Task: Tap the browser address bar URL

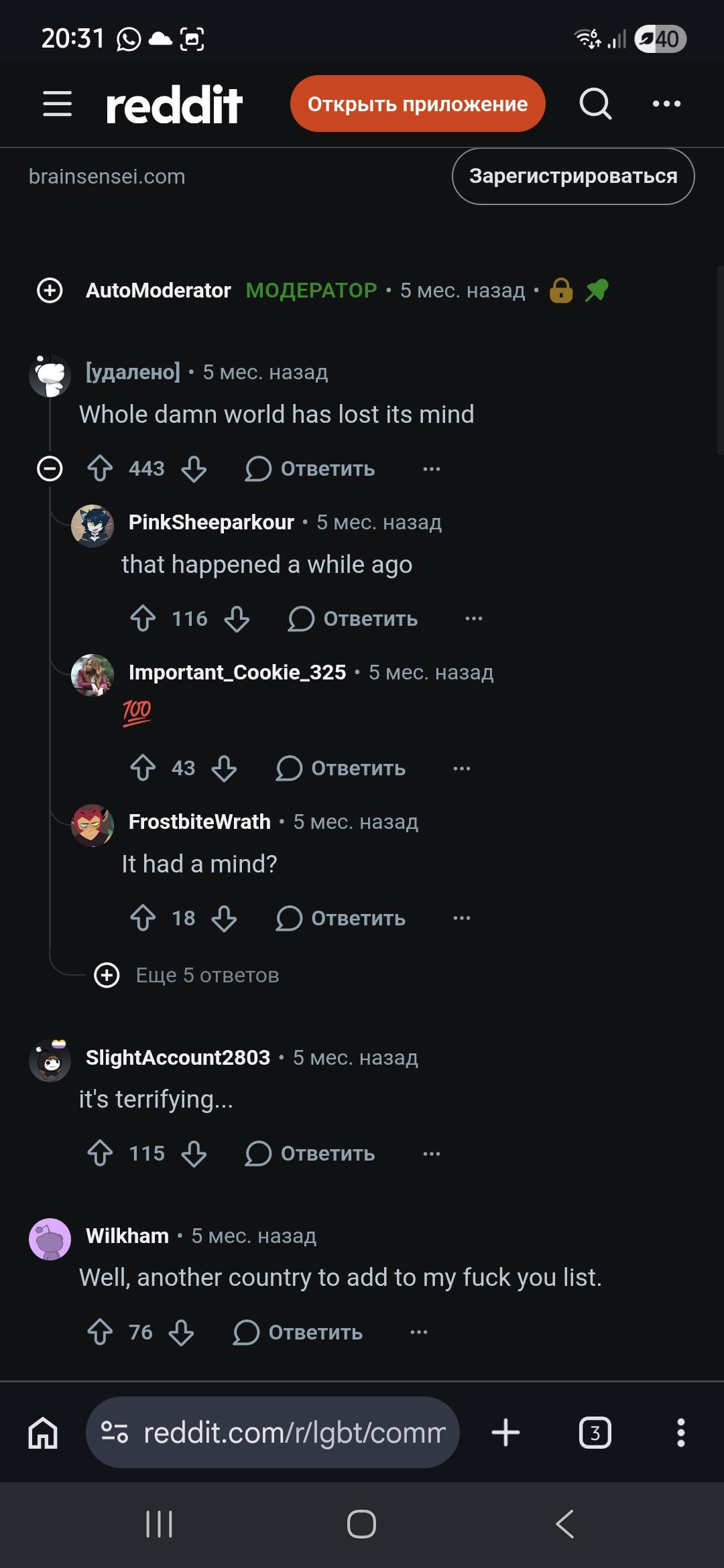Action: click(294, 1433)
